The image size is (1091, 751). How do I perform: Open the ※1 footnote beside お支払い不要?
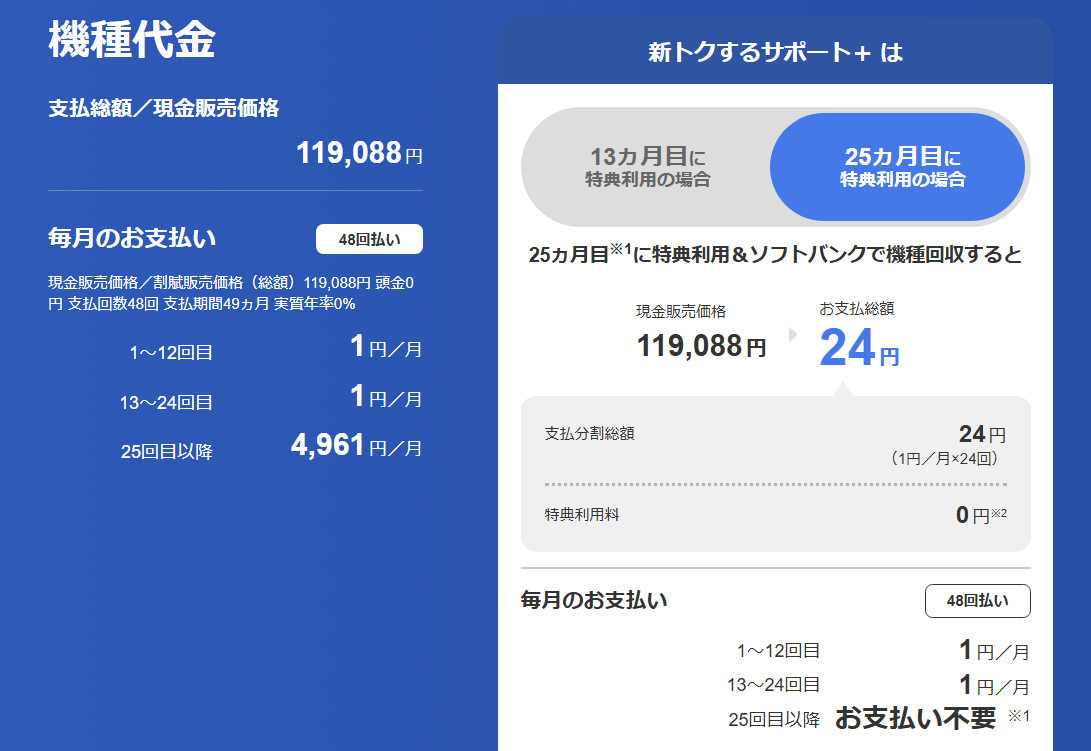pos(1018,716)
